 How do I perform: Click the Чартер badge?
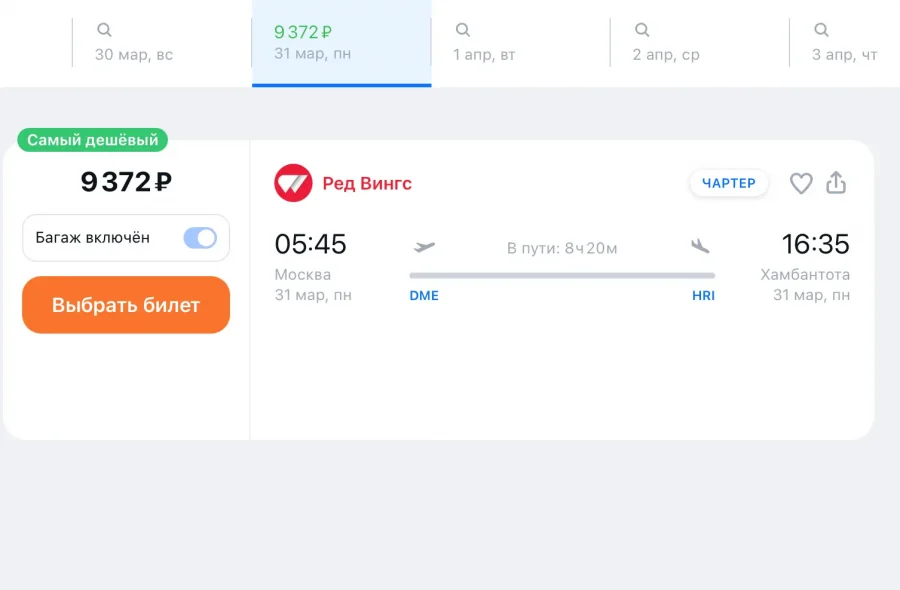(729, 183)
